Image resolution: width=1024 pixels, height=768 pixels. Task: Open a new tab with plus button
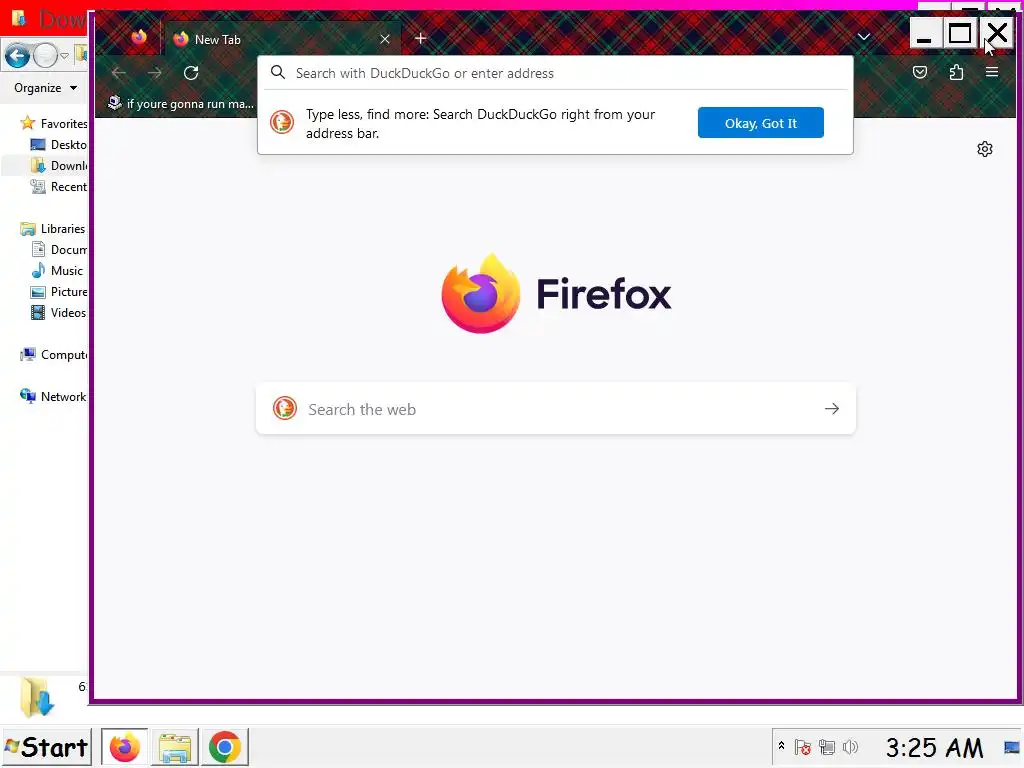421,39
